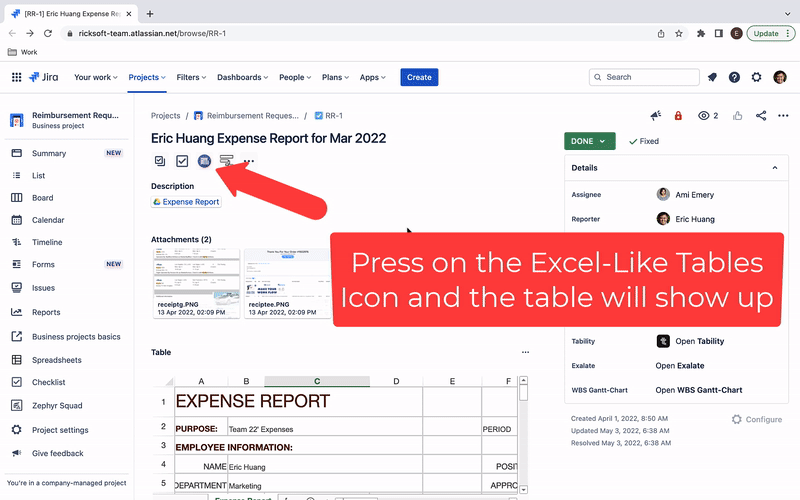
Task: Click Open WBS Gantt-Chart link
Action: coord(698,390)
